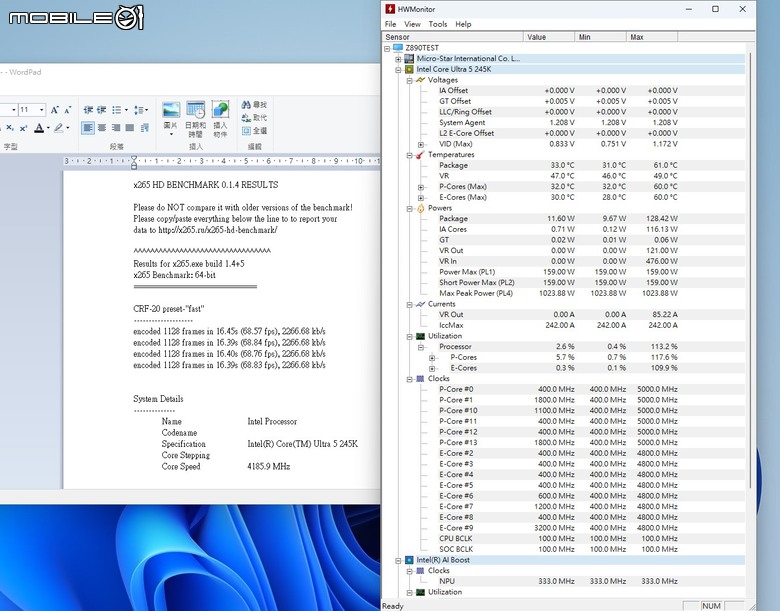
Task: Open the highlight color dropdown arrow
Action: click(x=68, y=128)
